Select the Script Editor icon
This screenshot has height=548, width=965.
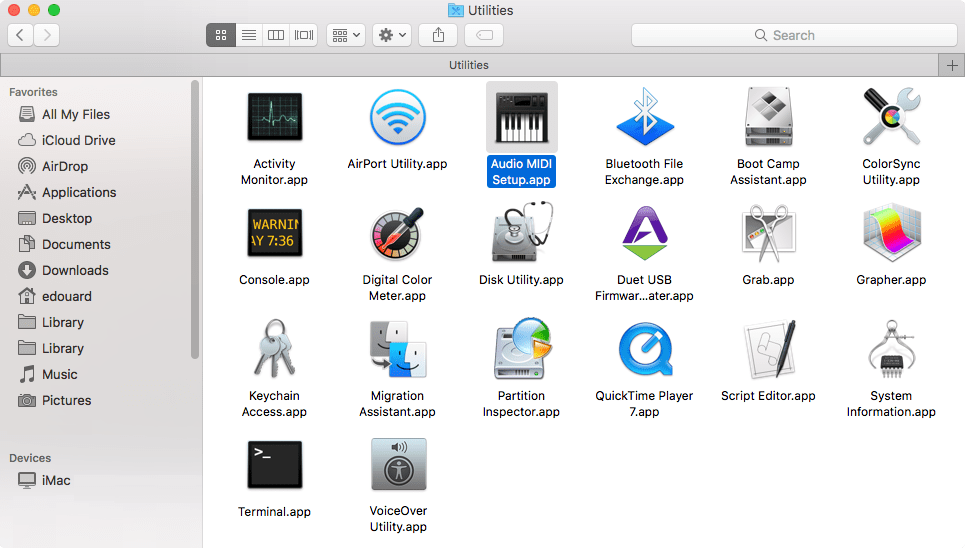point(768,349)
